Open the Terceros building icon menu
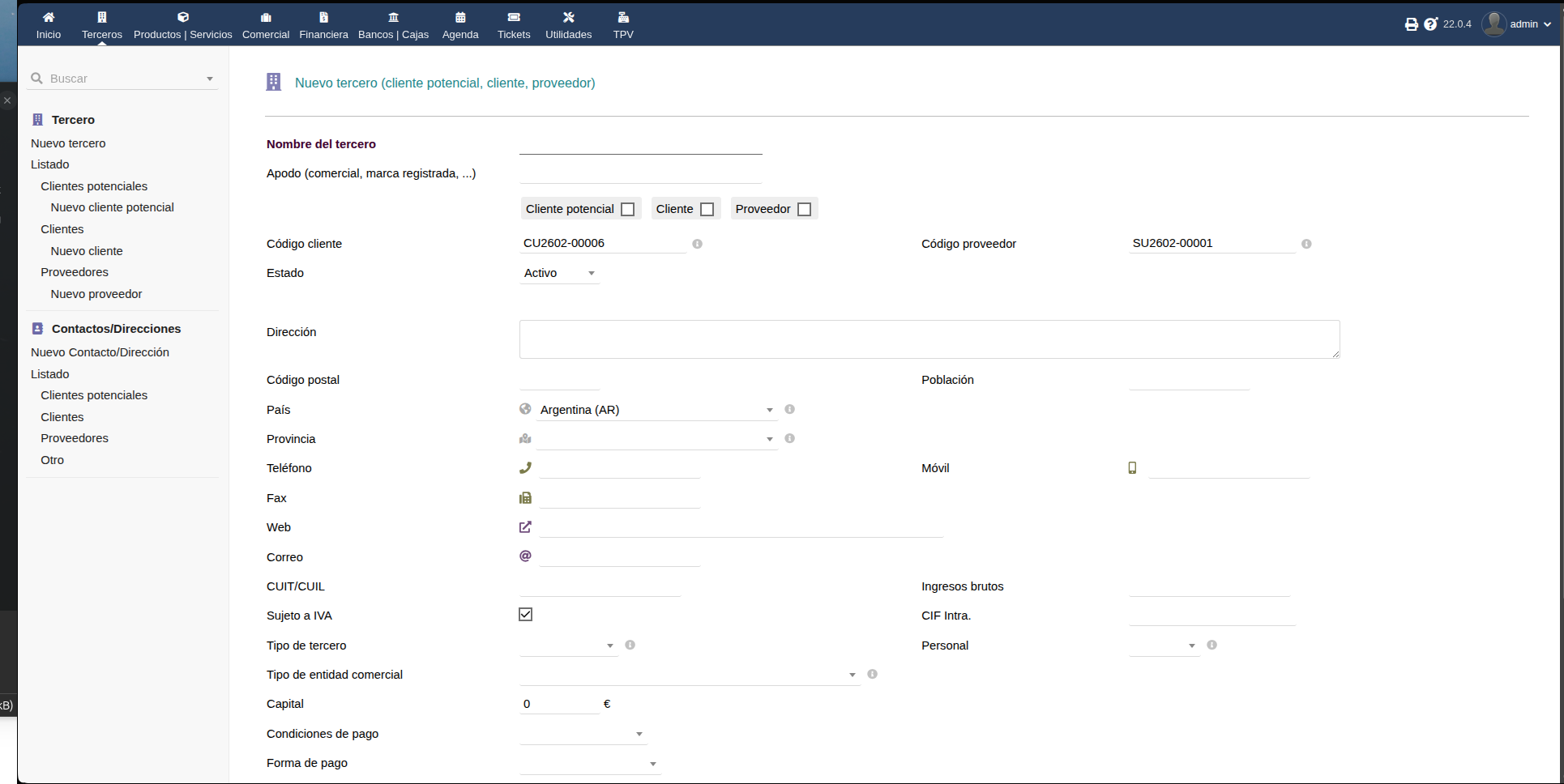The height and width of the screenshot is (784, 1564). click(x=102, y=17)
